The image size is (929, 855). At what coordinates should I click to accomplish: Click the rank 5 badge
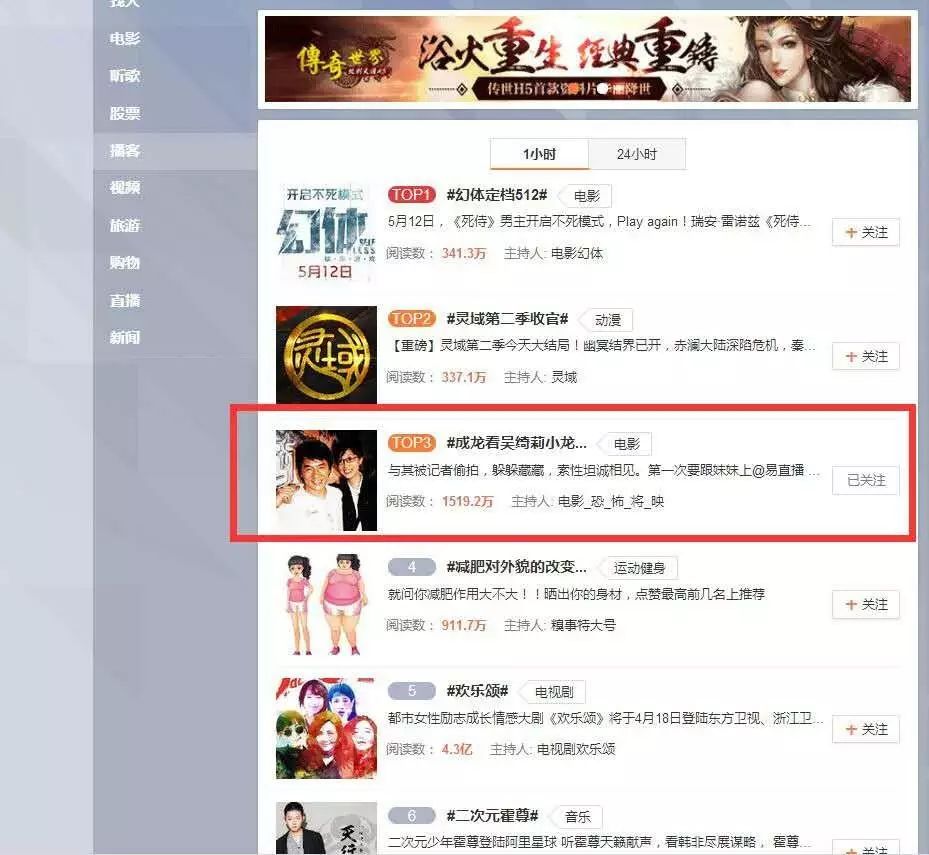pyautogui.click(x=412, y=691)
